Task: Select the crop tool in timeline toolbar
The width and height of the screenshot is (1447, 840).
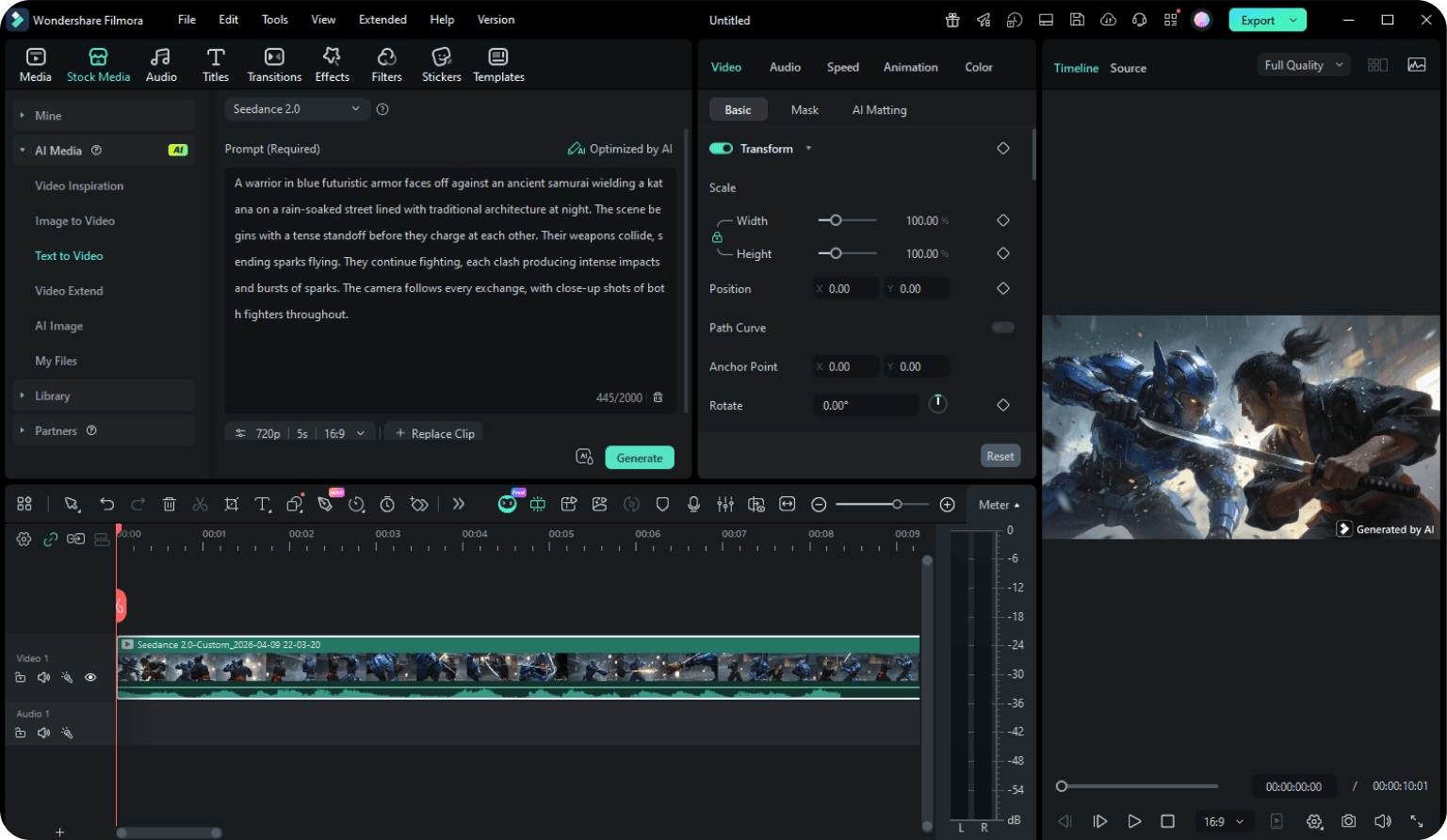Action: click(232, 505)
